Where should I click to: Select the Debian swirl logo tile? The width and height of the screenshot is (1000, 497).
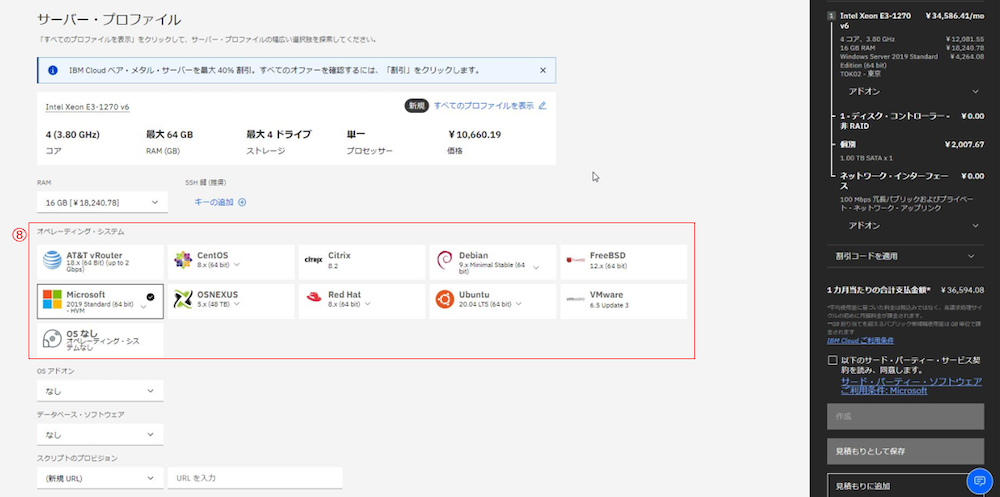[x=493, y=261]
